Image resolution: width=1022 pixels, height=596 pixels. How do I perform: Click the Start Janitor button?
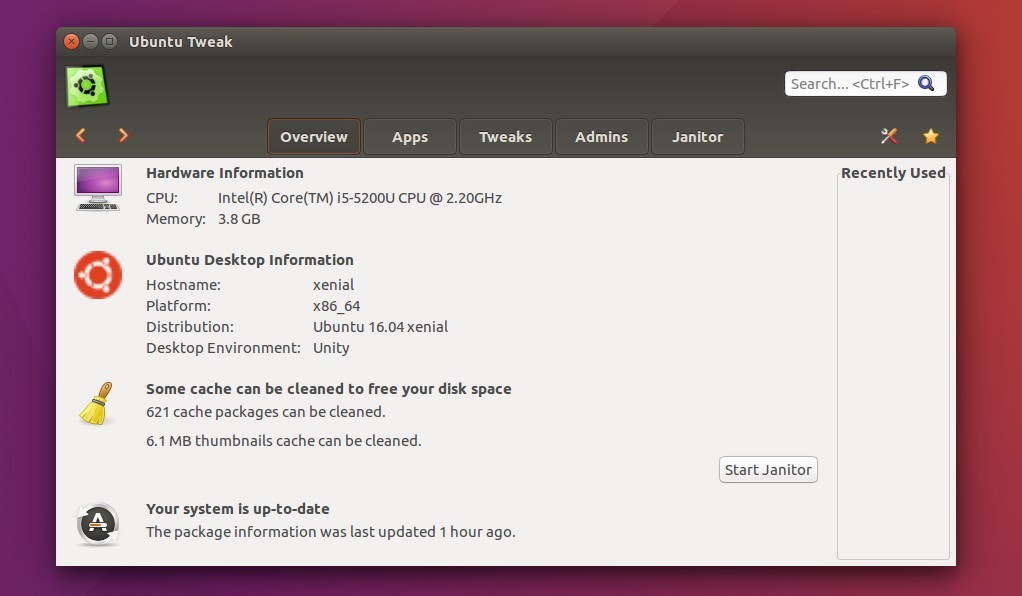[x=768, y=469]
